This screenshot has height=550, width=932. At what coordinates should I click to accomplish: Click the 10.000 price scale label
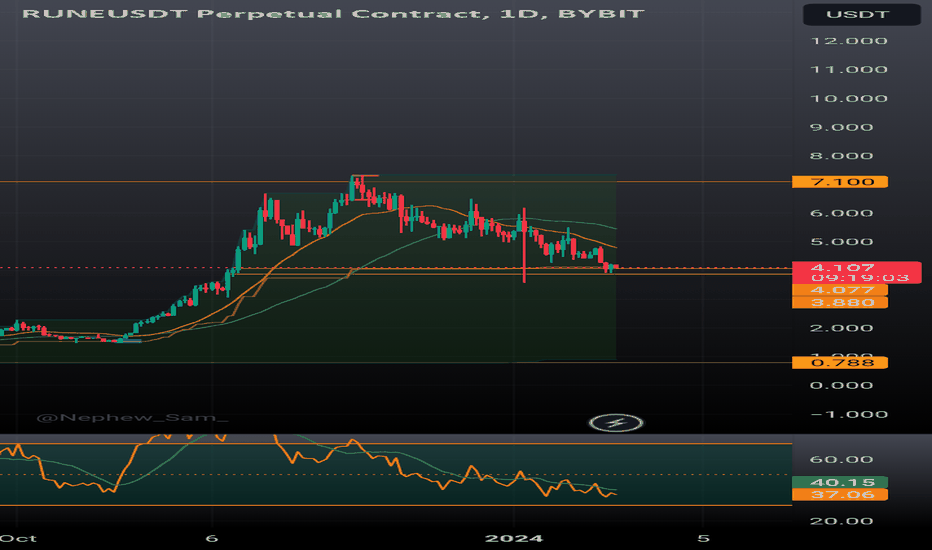tap(849, 99)
